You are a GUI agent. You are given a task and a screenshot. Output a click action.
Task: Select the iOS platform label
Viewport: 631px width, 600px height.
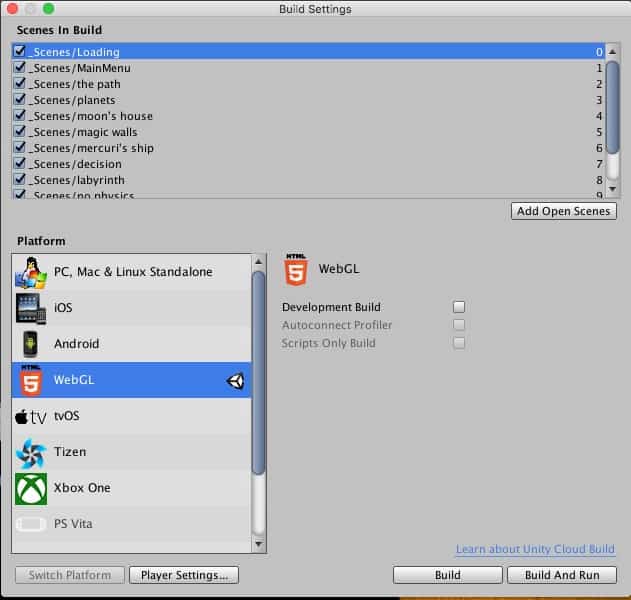pos(63,308)
